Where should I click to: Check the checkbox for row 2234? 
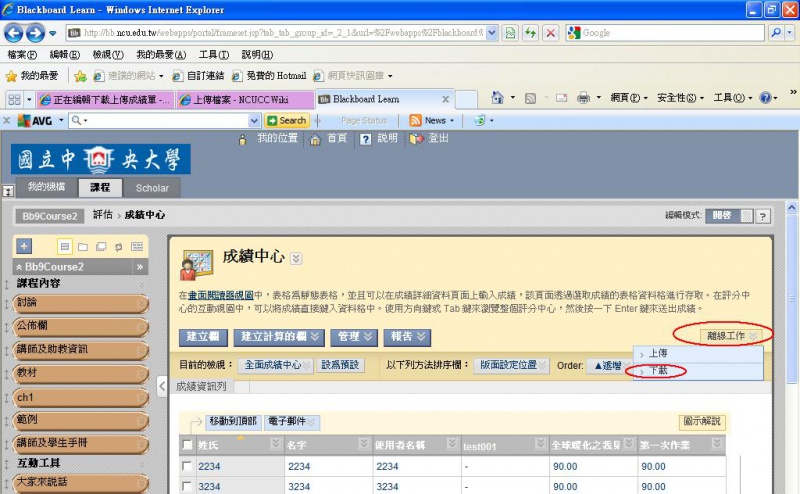187,467
